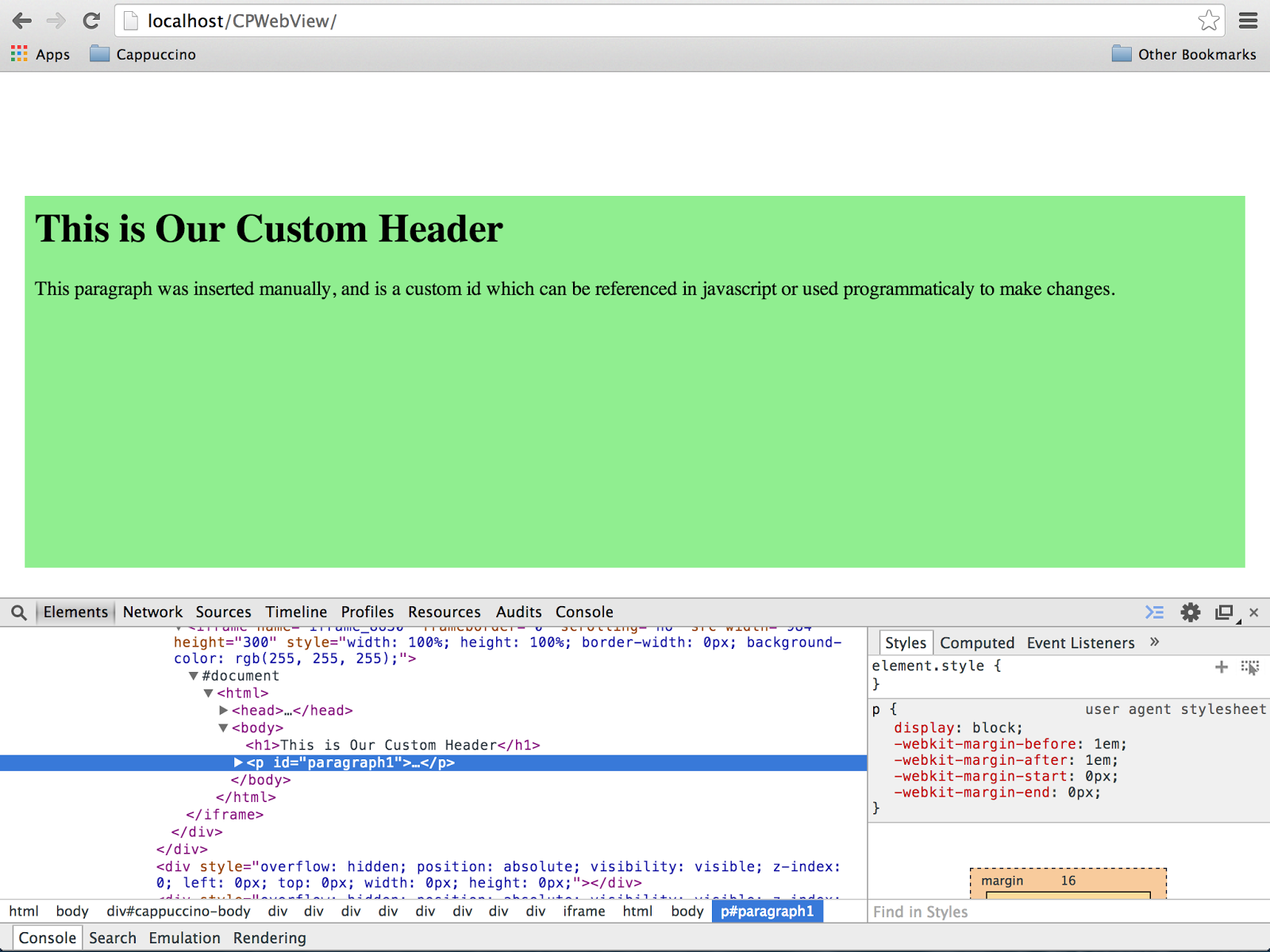Open the Console panel in the toolbar
The image size is (1270, 952).
click(584, 612)
